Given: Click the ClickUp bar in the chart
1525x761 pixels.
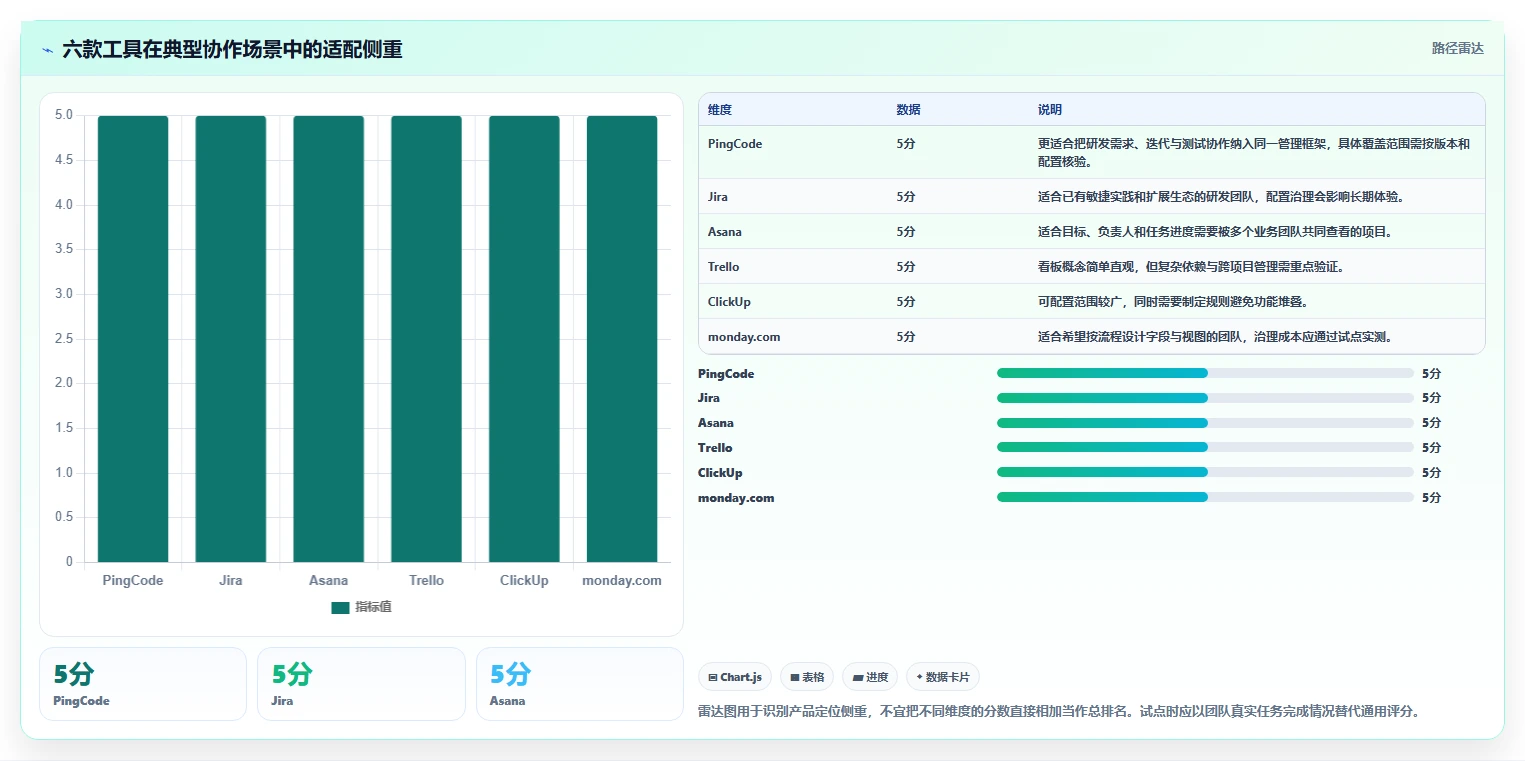Looking at the screenshot, I should tap(524, 339).
